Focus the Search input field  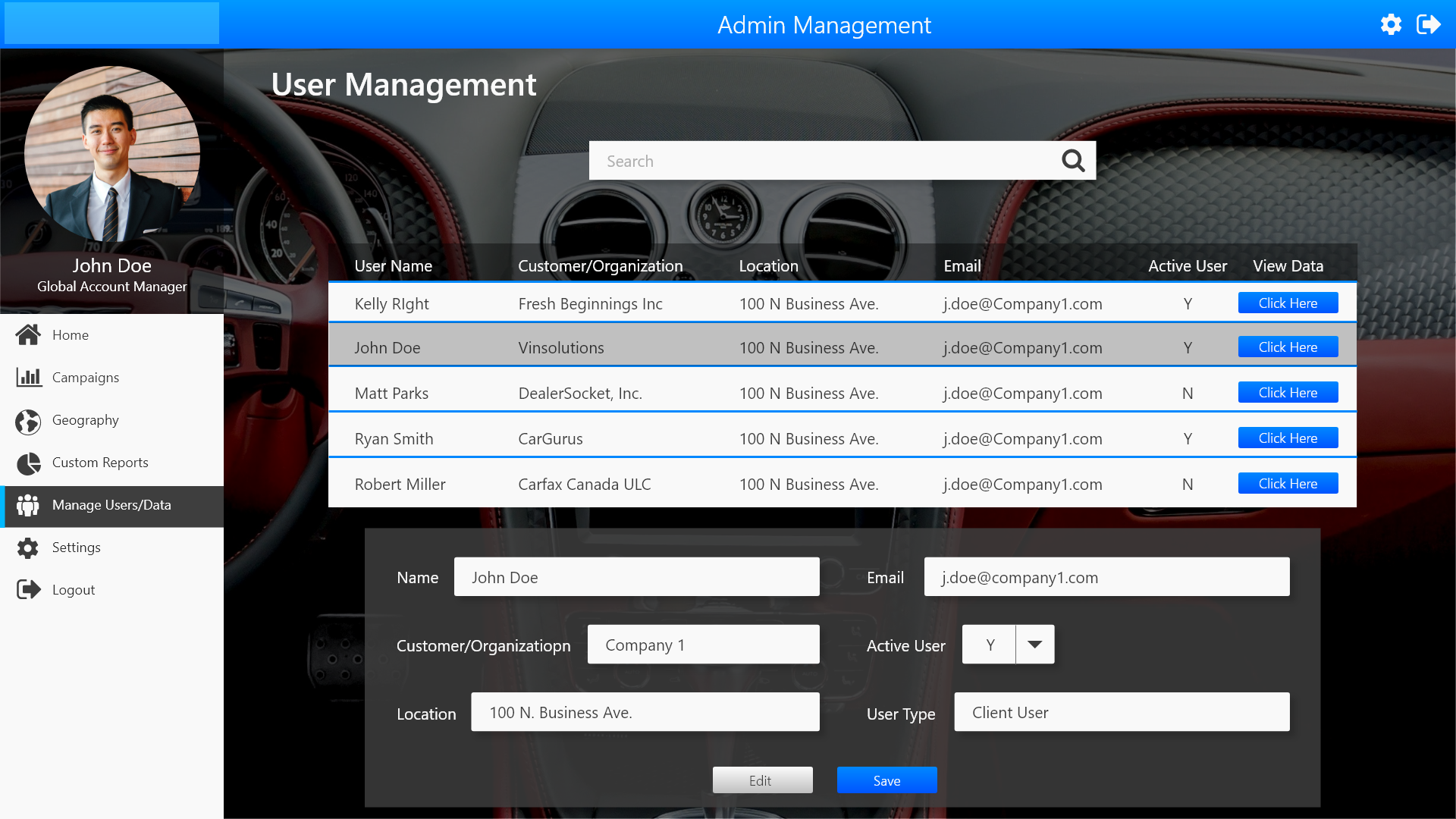pyautogui.click(x=823, y=161)
